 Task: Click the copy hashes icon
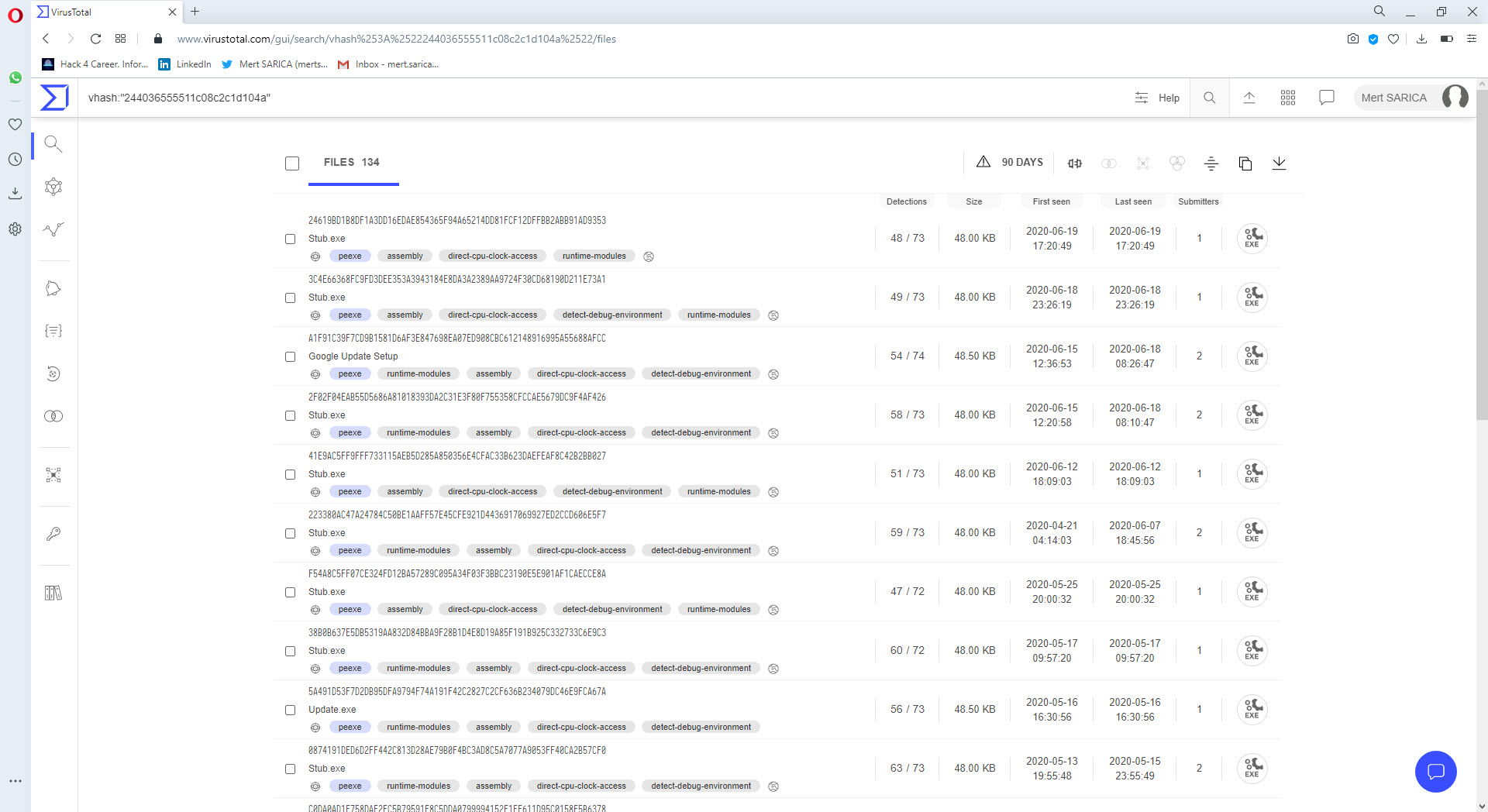(x=1245, y=163)
